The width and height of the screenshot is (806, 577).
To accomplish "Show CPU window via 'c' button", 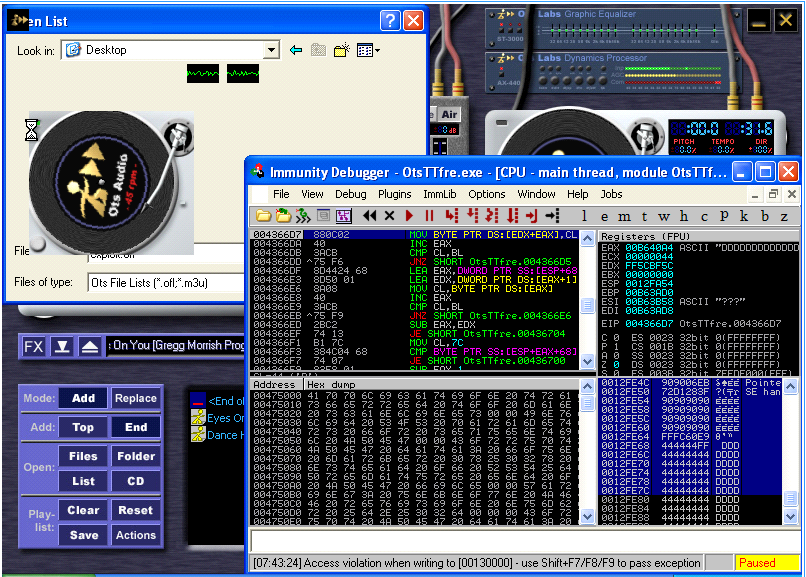I will coord(704,216).
